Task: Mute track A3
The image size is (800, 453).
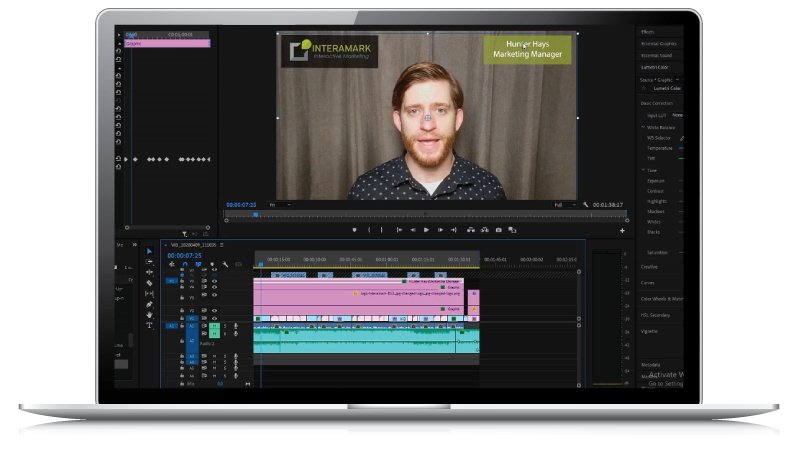Action: tap(214, 357)
